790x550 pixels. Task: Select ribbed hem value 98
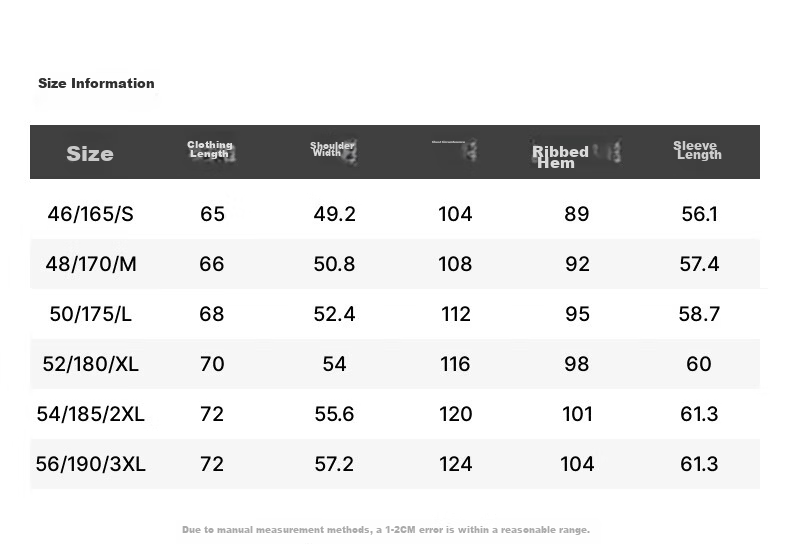[x=577, y=364]
